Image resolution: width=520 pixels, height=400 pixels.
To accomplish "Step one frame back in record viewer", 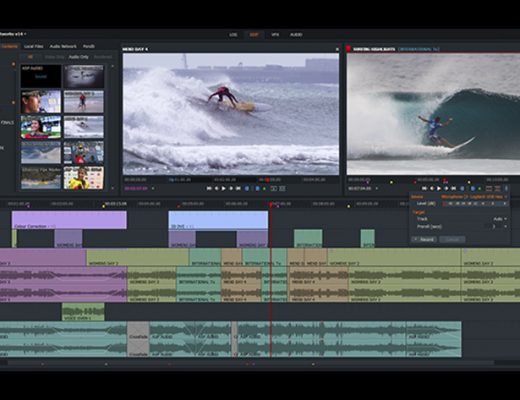I will click(x=432, y=188).
